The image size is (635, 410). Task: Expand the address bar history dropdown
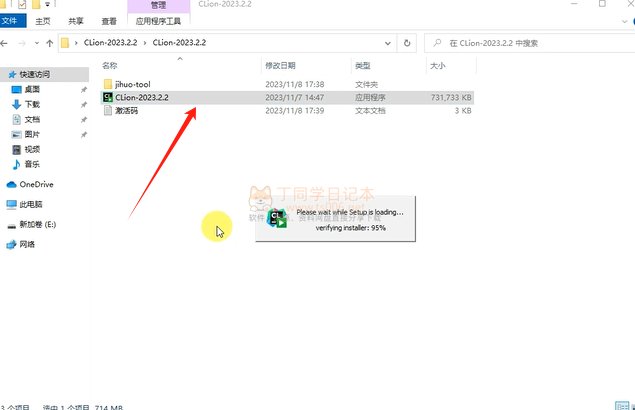click(388, 43)
